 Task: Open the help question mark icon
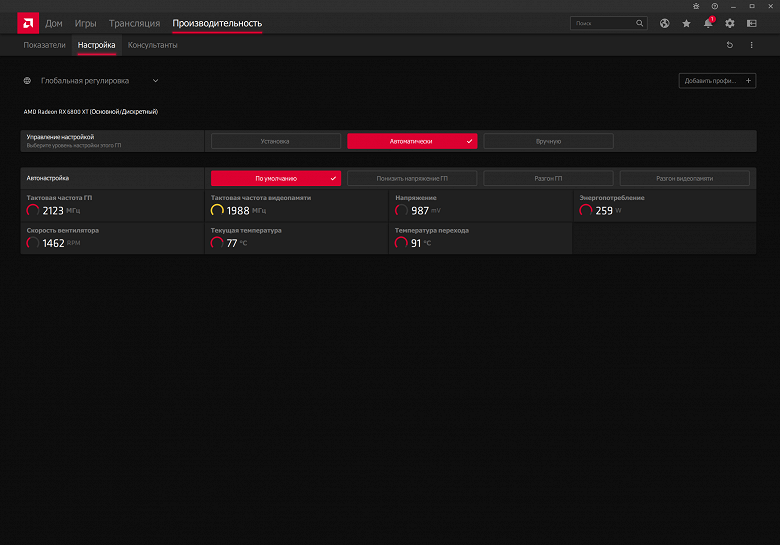(715, 6)
